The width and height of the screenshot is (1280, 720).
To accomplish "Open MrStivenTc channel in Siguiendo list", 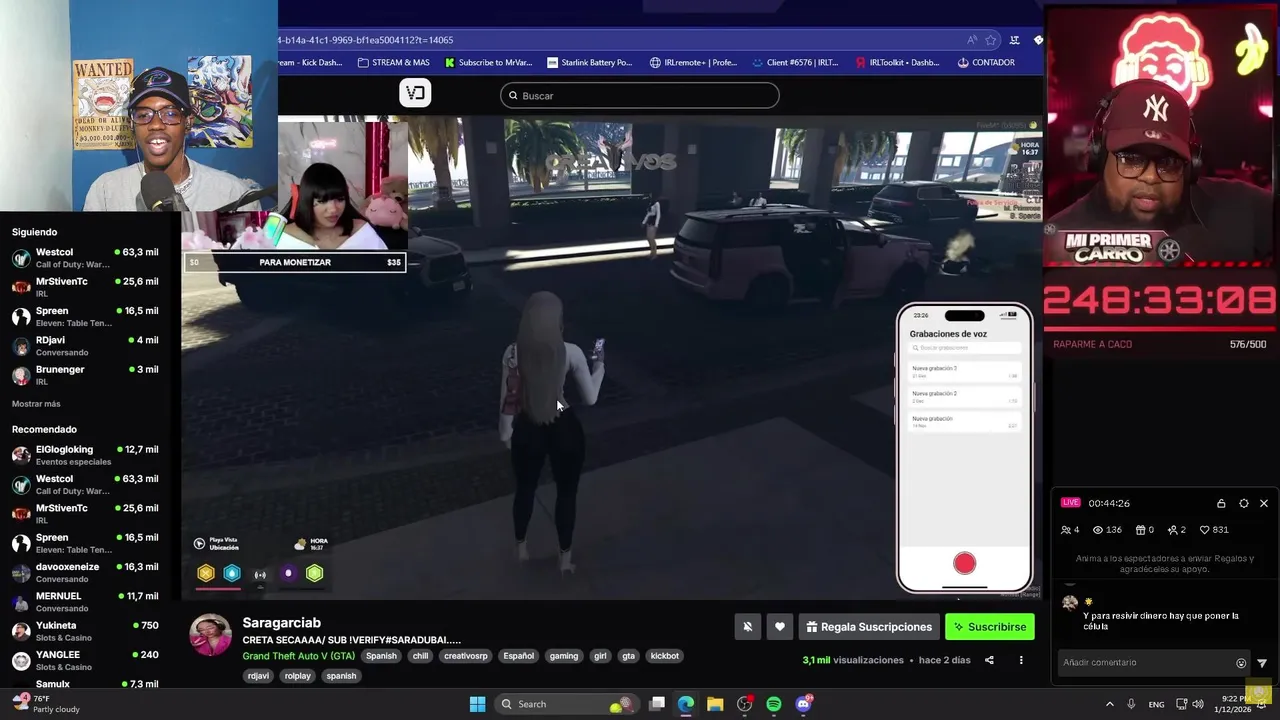I will 85,287.
